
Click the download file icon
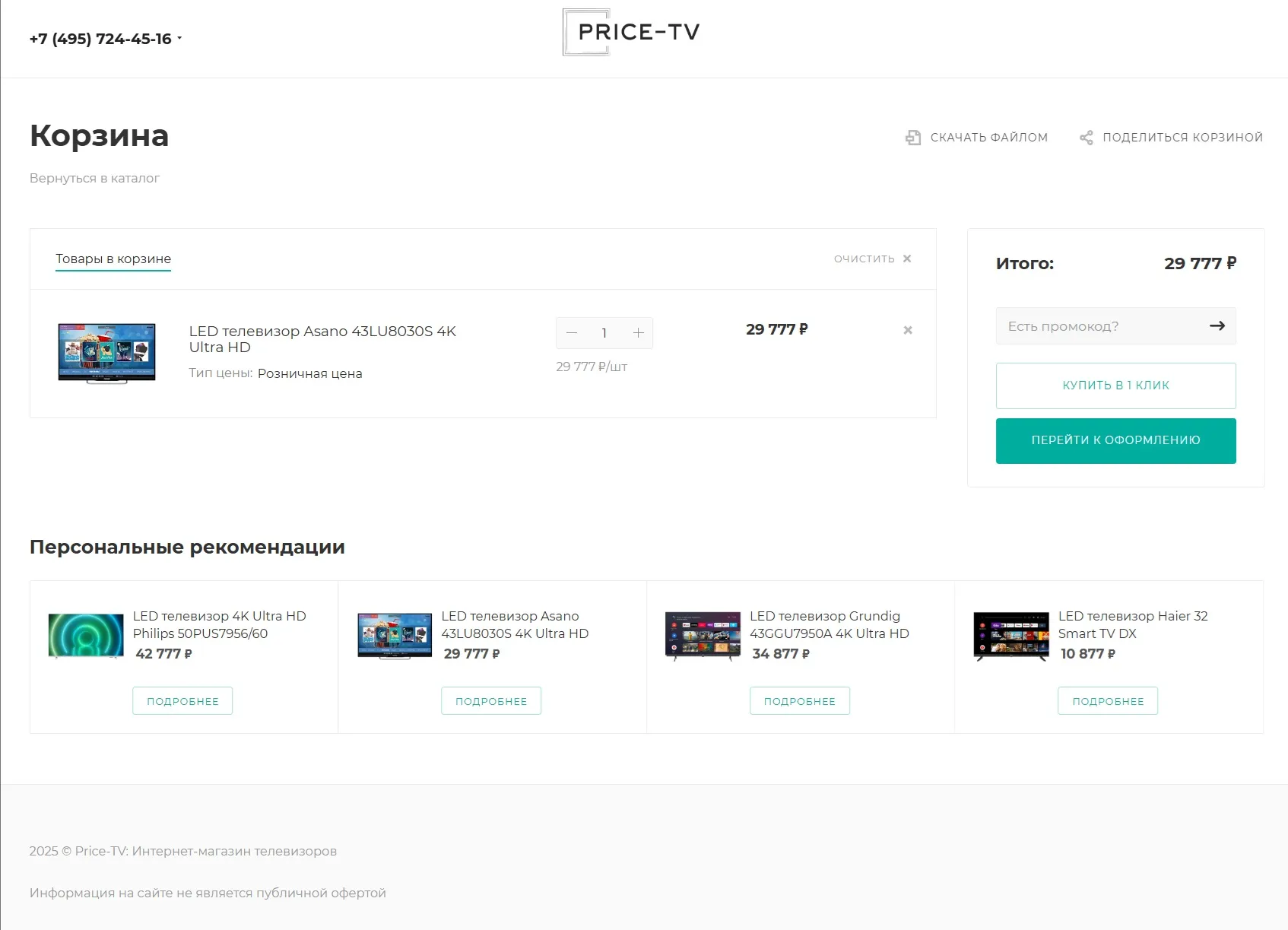click(x=913, y=138)
